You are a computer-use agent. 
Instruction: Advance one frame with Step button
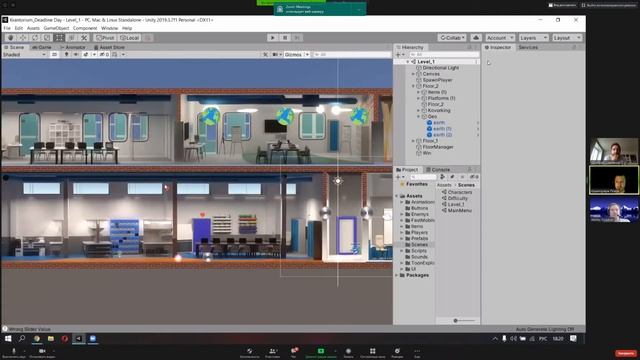[x=297, y=38]
